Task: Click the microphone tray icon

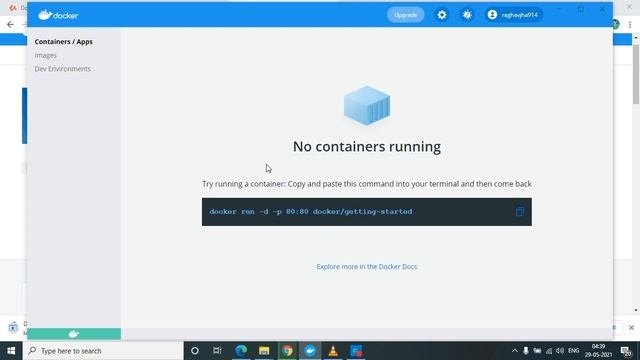Action: click(526, 351)
